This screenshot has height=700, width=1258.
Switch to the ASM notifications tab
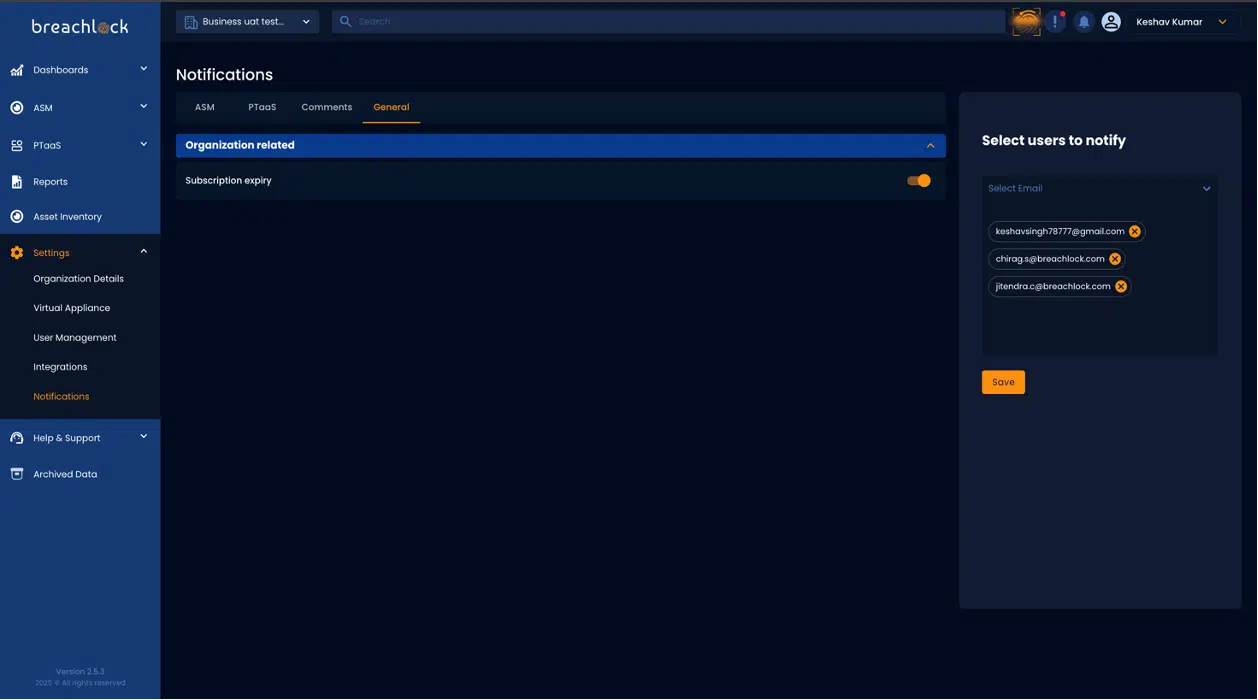205,107
